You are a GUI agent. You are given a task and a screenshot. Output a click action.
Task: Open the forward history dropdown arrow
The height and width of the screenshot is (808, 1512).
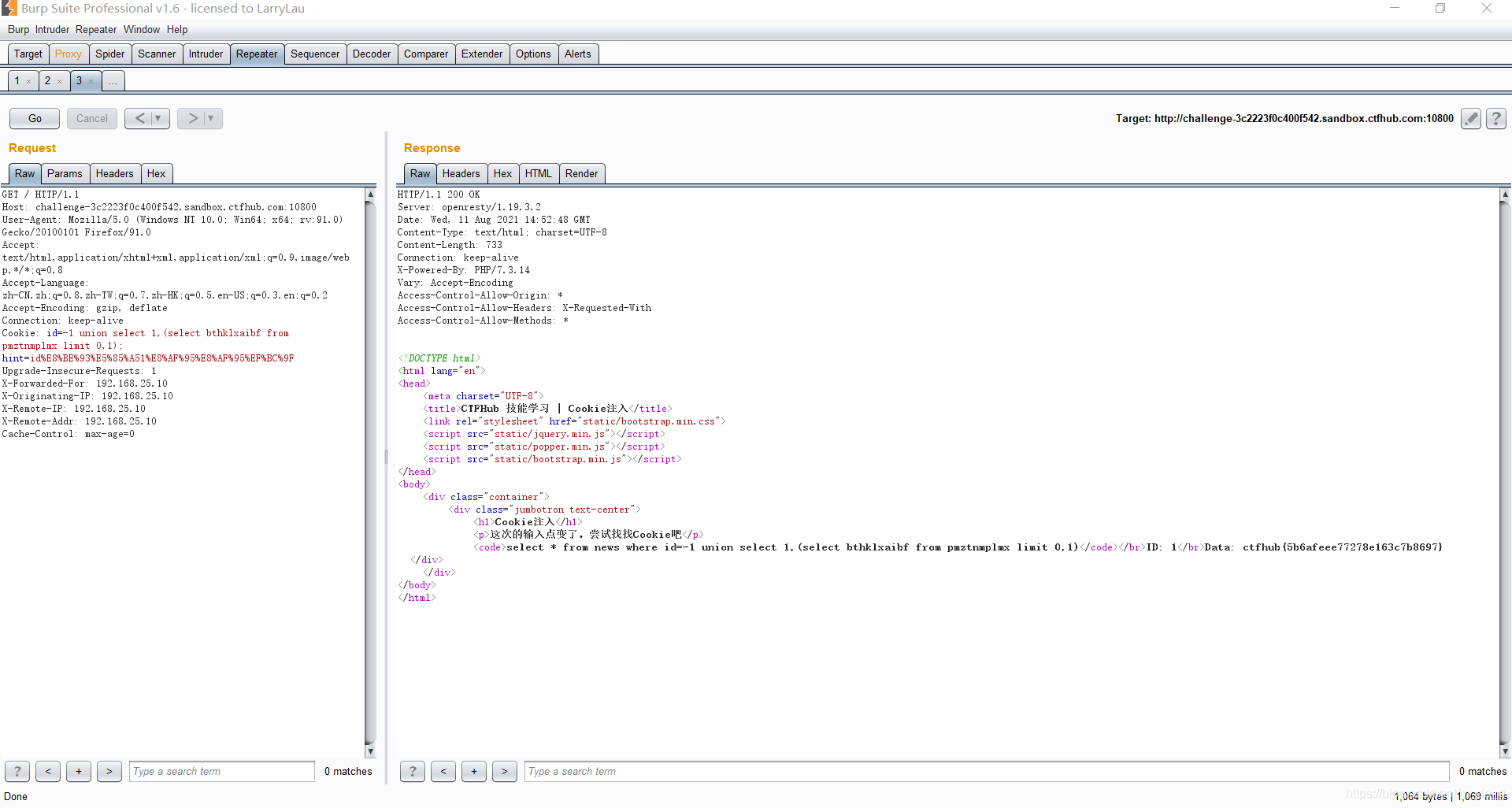coord(212,118)
